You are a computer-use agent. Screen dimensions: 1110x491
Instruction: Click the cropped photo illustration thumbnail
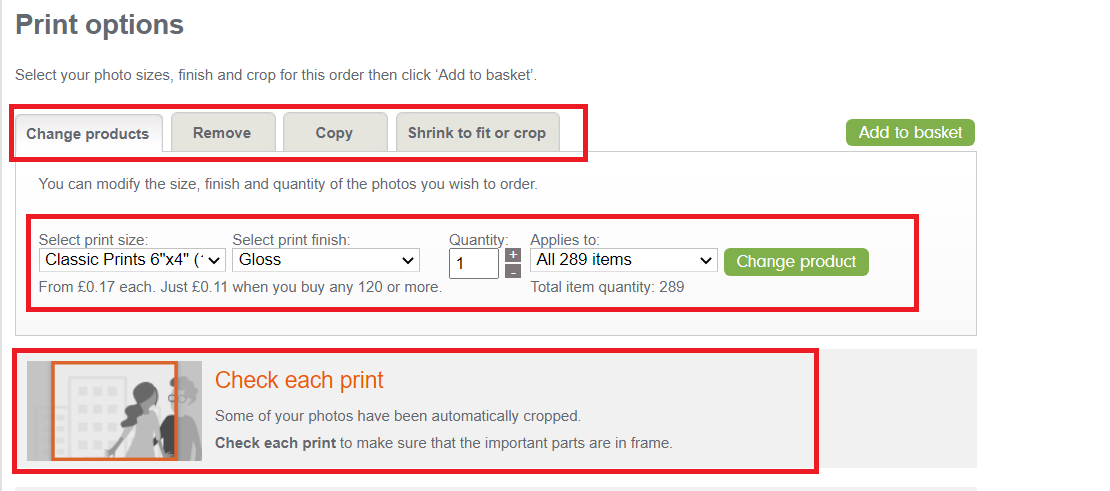[x=114, y=411]
